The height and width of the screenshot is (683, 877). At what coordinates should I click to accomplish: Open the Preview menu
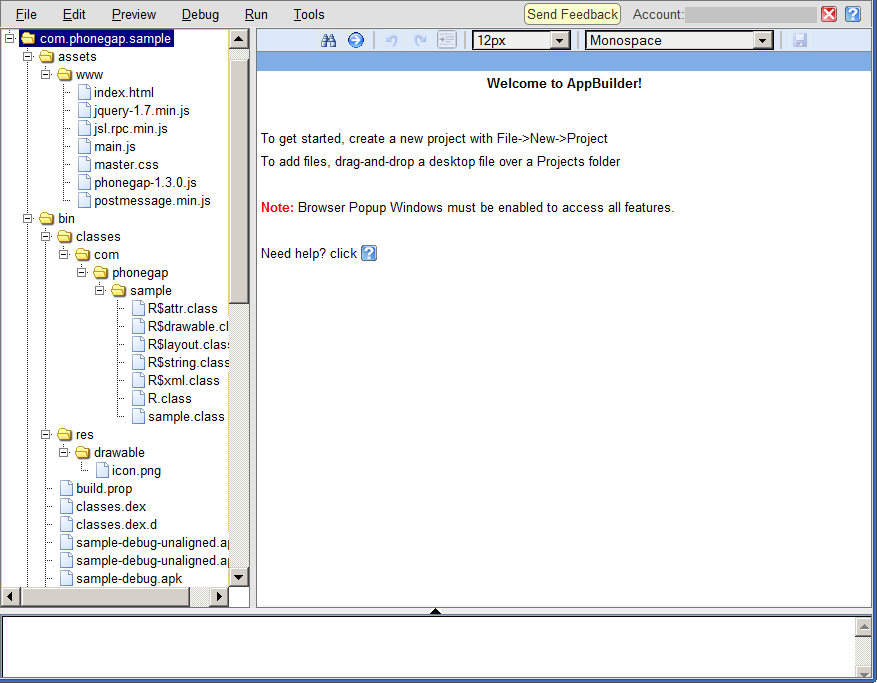pyautogui.click(x=134, y=15)
